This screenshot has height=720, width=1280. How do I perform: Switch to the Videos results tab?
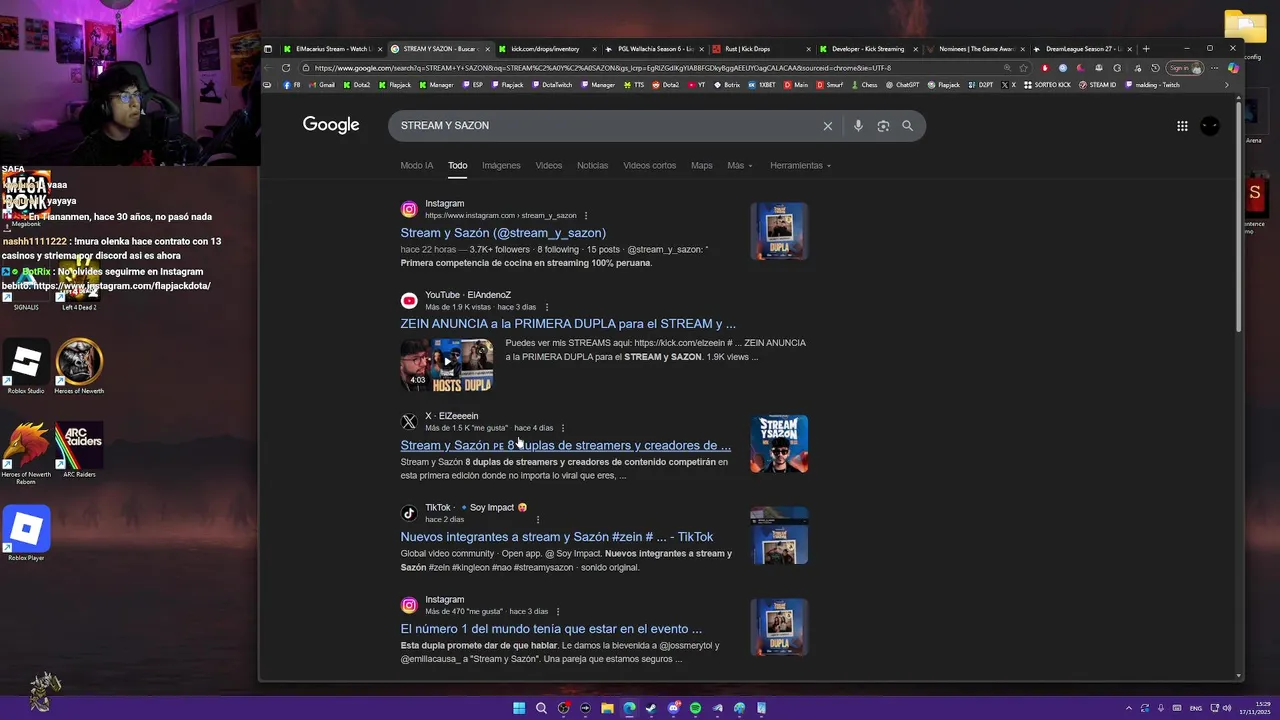tap(549, 165)
